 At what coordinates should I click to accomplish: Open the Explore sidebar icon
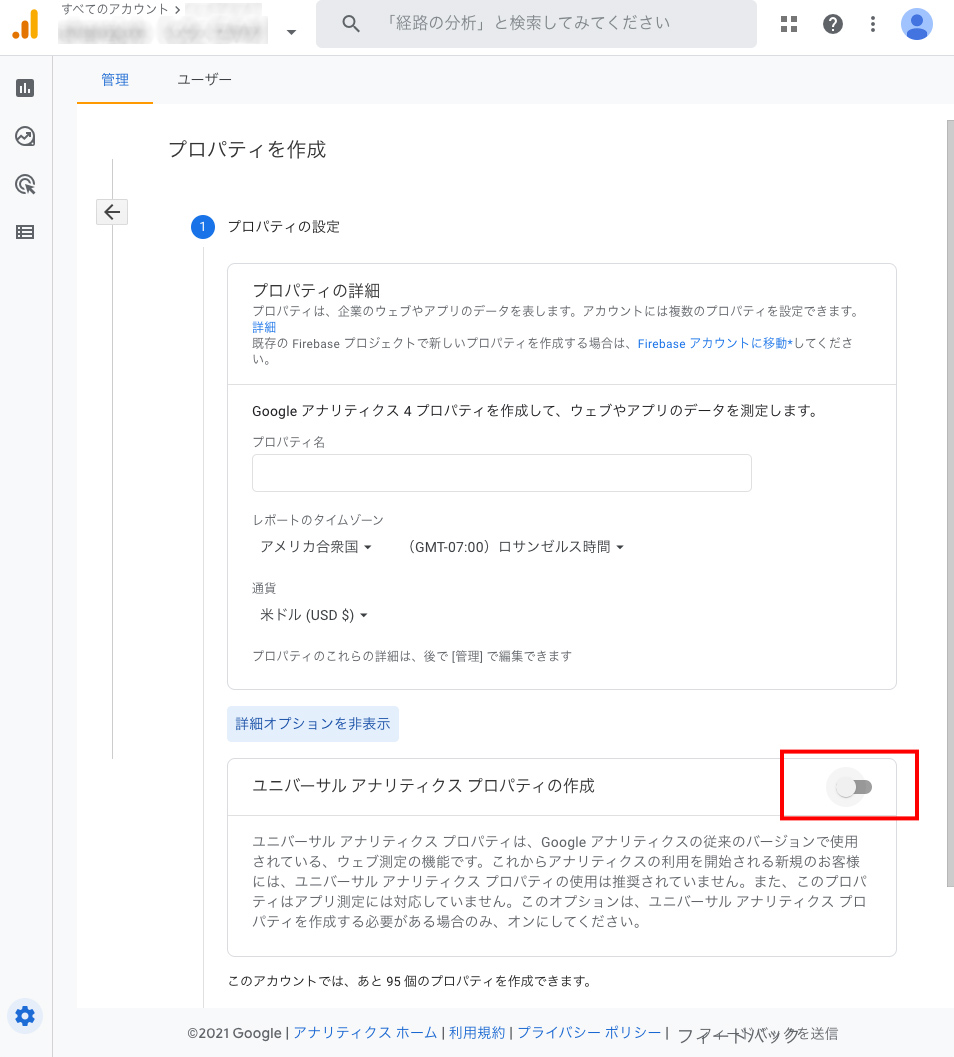pyautogui.click(x=25, y=136)
